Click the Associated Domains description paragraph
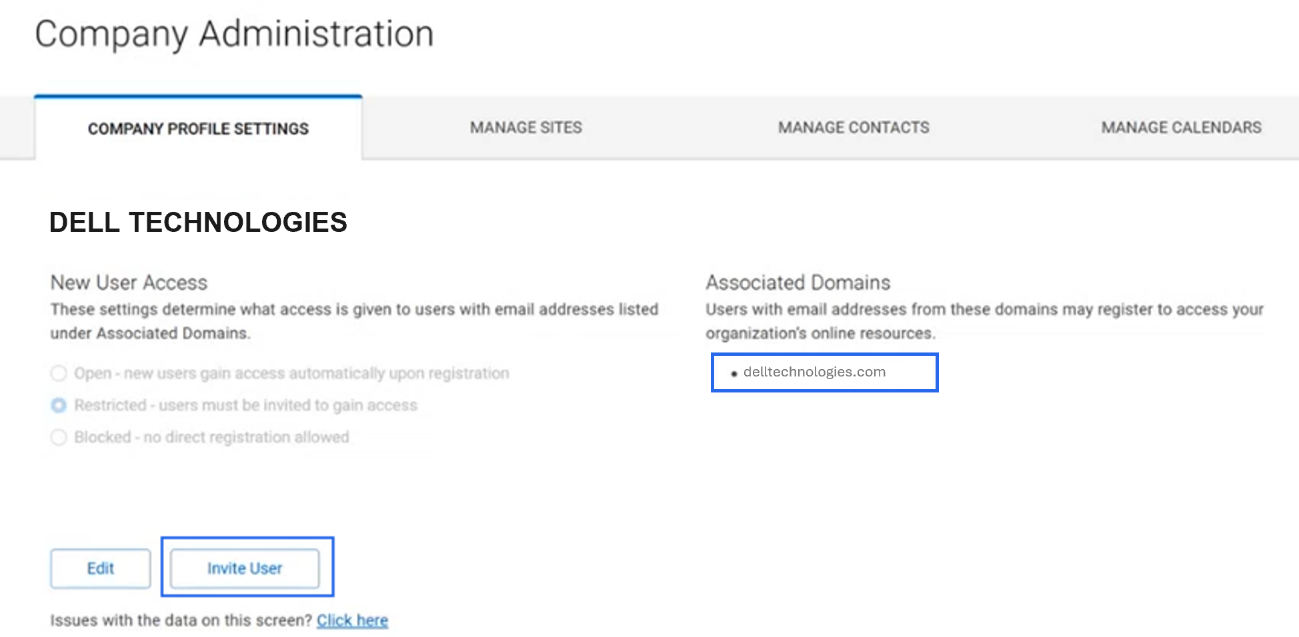Image resolution: width=1299 pixels, height=637 pixels. [984, 320]
